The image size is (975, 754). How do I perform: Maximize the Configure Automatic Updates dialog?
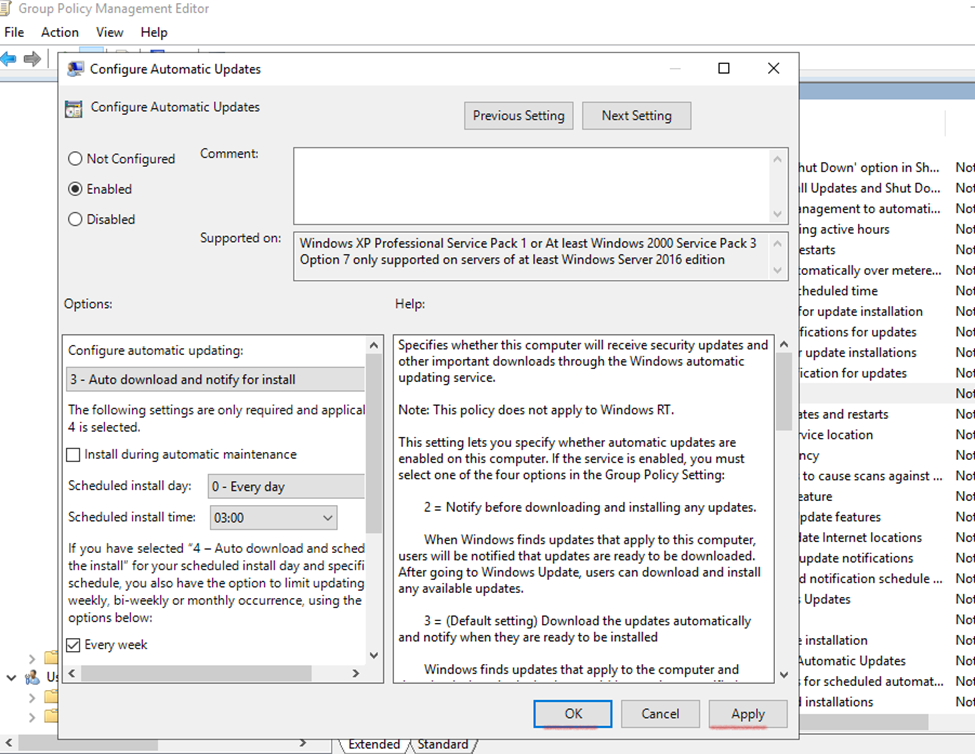pyautogui.click(x=724, y=68)
